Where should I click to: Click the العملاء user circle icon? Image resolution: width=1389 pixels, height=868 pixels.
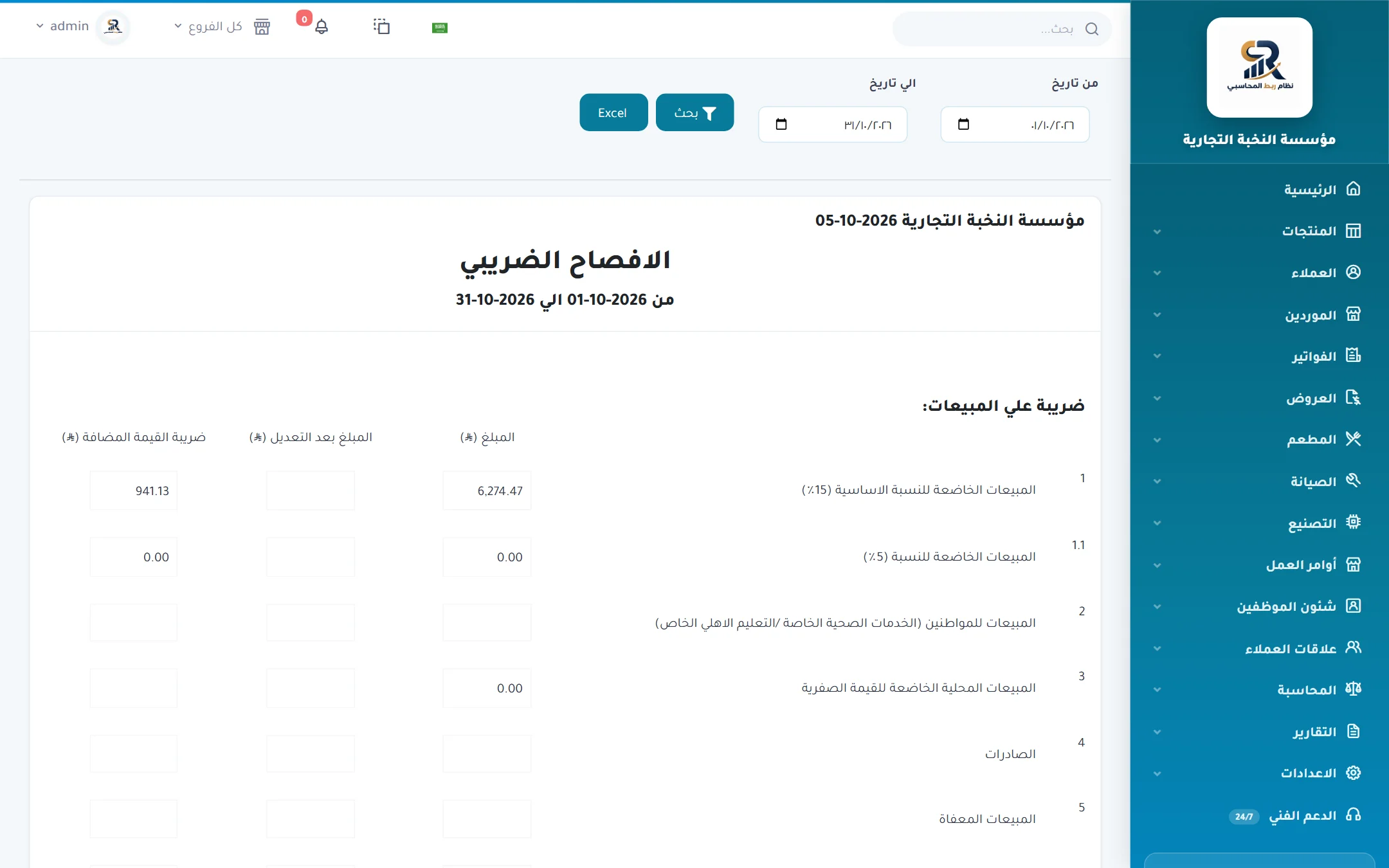1354,272
